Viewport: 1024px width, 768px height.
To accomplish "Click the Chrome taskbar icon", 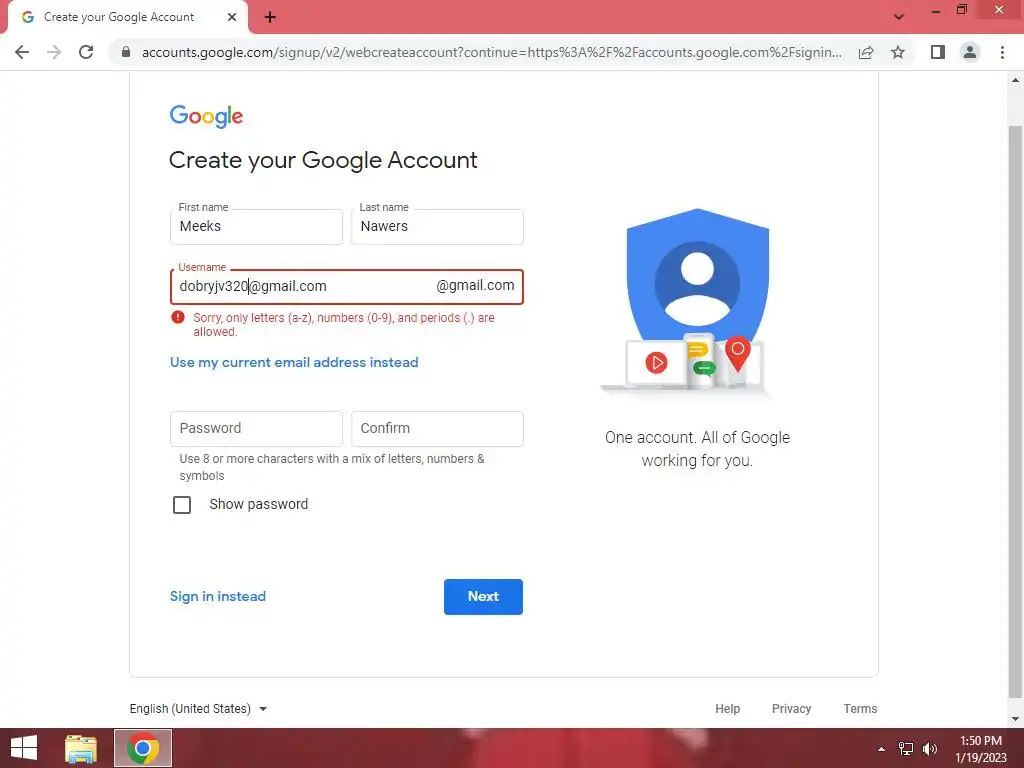I will click(143, 748).
